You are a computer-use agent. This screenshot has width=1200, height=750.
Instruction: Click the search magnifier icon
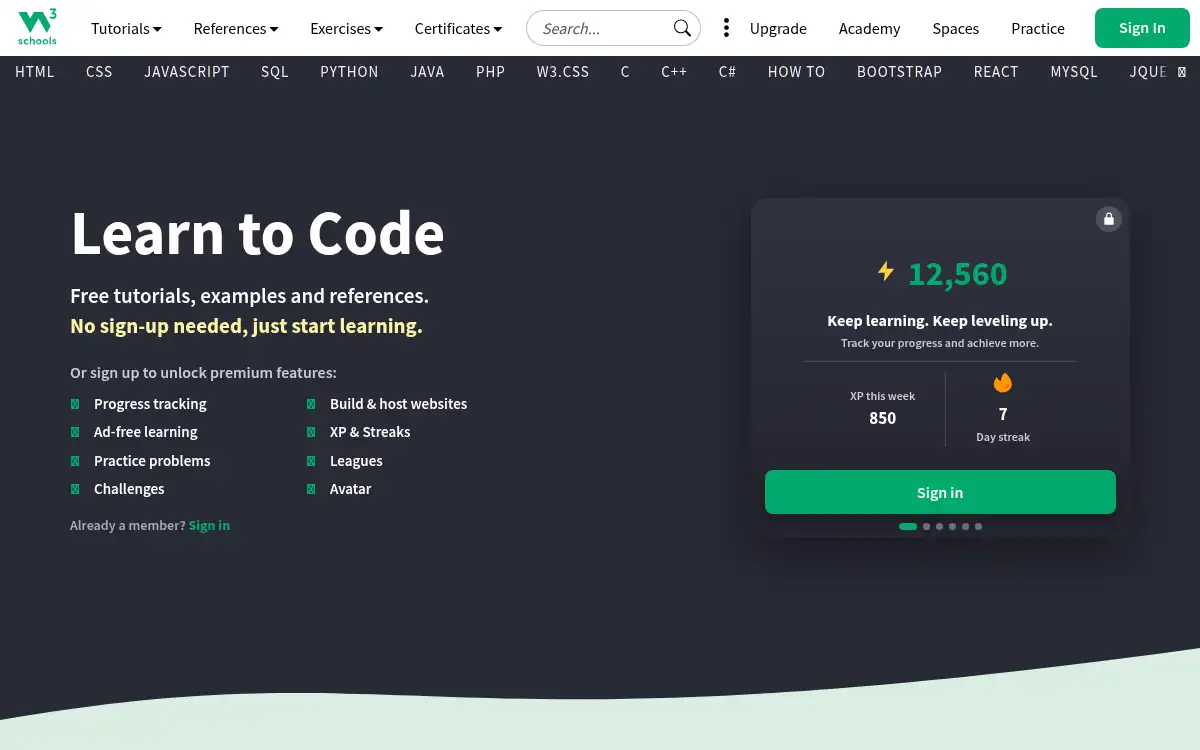pyautogui.click(x=682, y=28)
